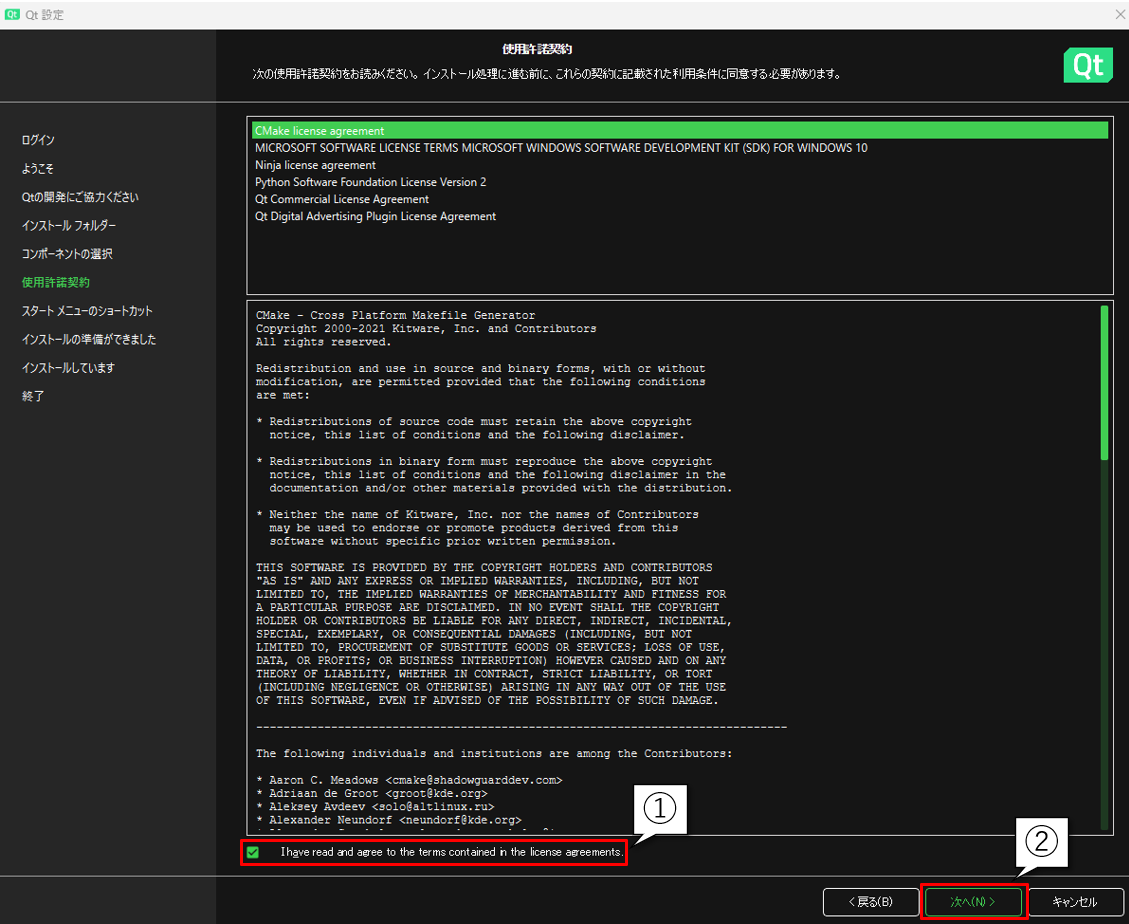1129x924 pixels.
Task: Click the Qt logo in the header
Action: pos(1087,65)
